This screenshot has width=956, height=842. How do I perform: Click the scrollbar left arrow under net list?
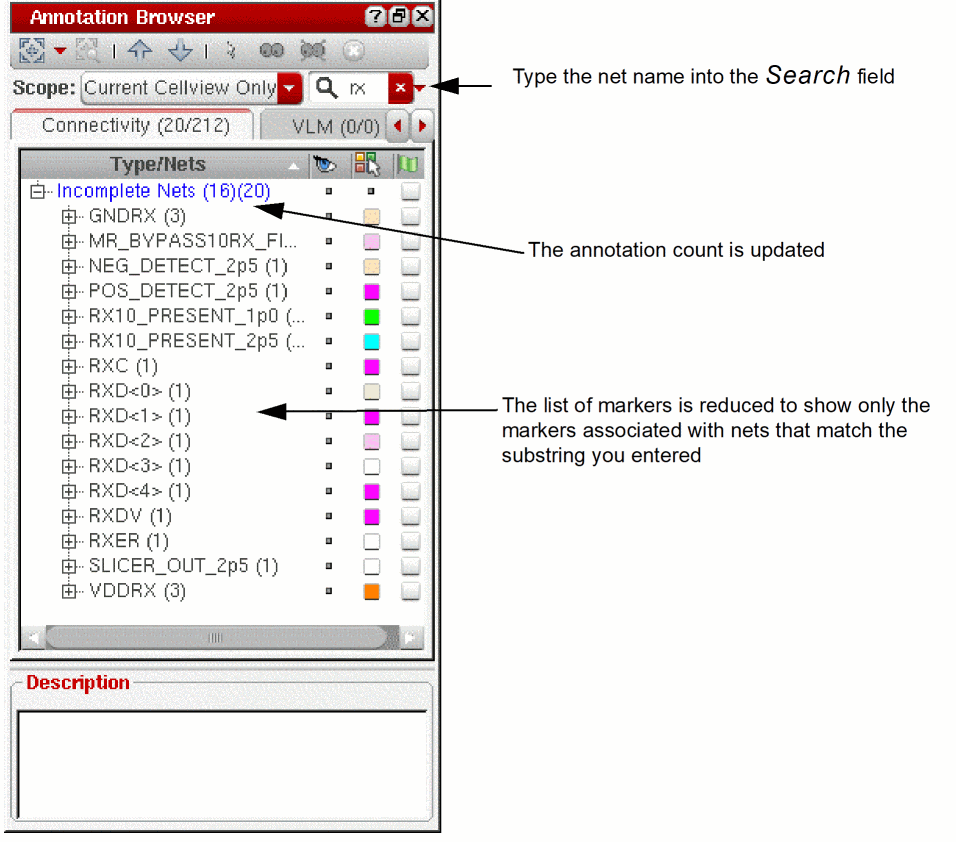[x=34, y=638]
